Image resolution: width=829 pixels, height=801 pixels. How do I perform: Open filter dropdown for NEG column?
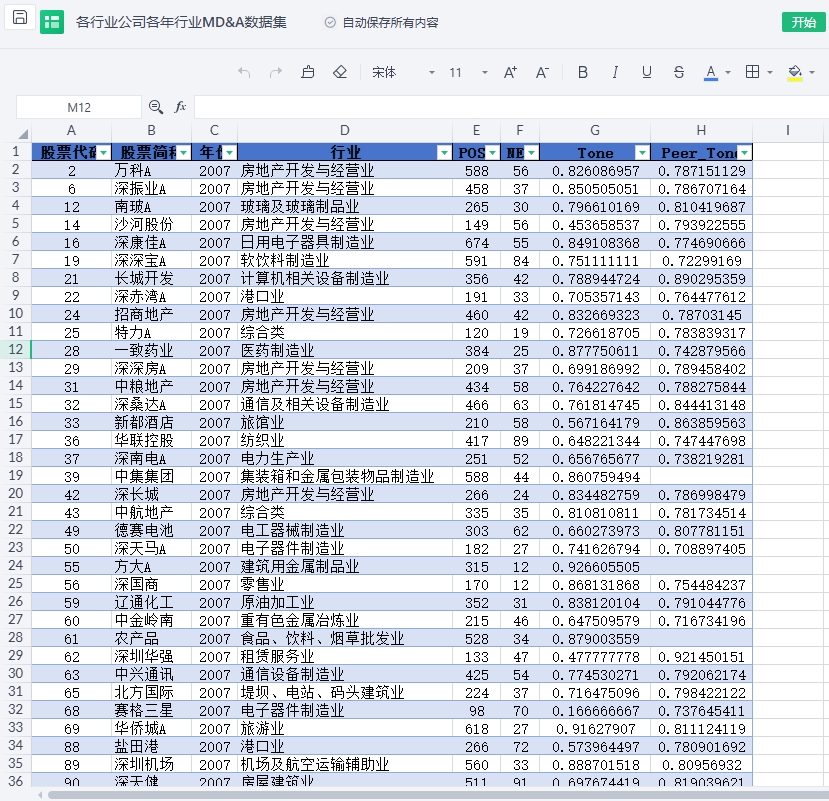[x=531, y=153]
